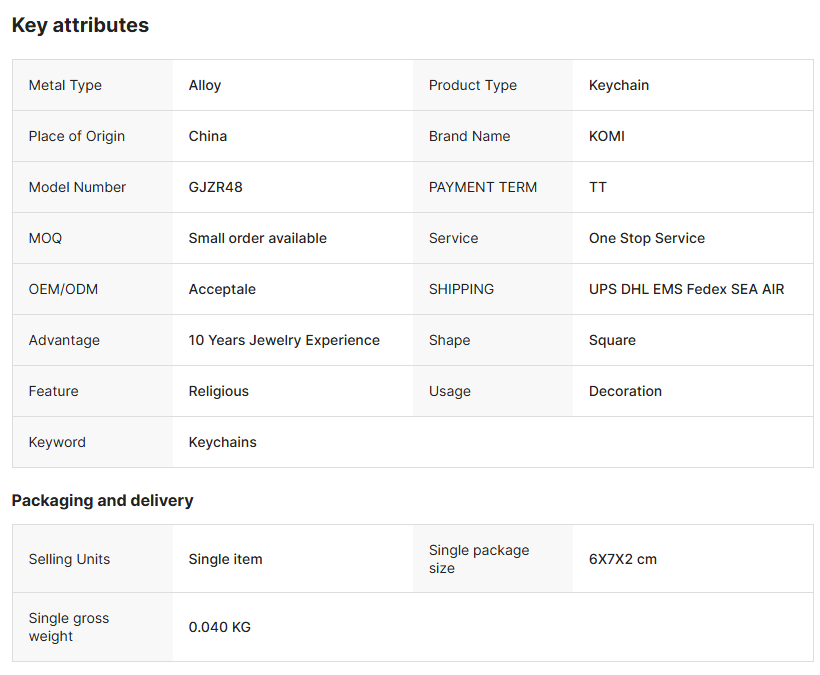Select the 0.040 KG gross weight value
Viewport: 820px width, 675px height.
pyautogui.click(x=220, y=627)
